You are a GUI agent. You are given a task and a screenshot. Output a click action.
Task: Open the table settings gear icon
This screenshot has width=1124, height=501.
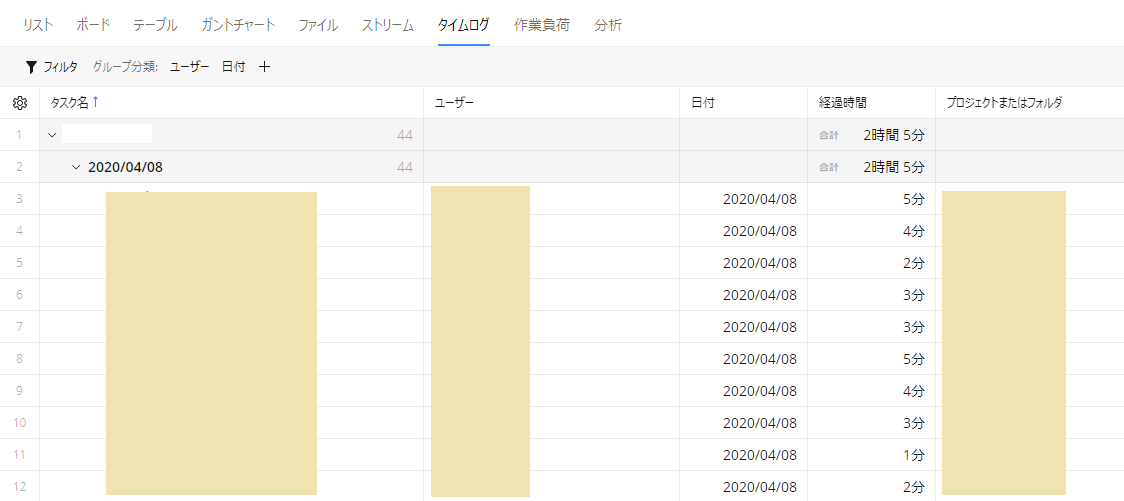click(20, 103)
